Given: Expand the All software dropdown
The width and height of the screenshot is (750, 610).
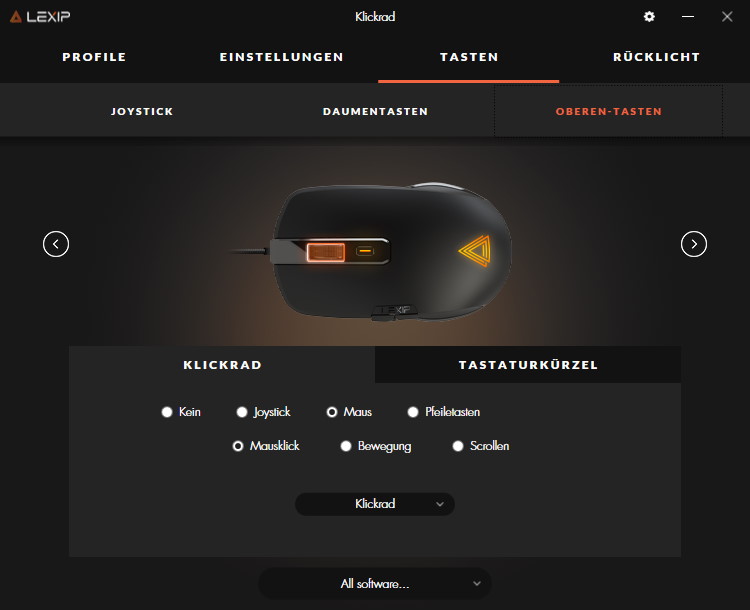Looking at the screenshot, I should (x=375, y=584).
